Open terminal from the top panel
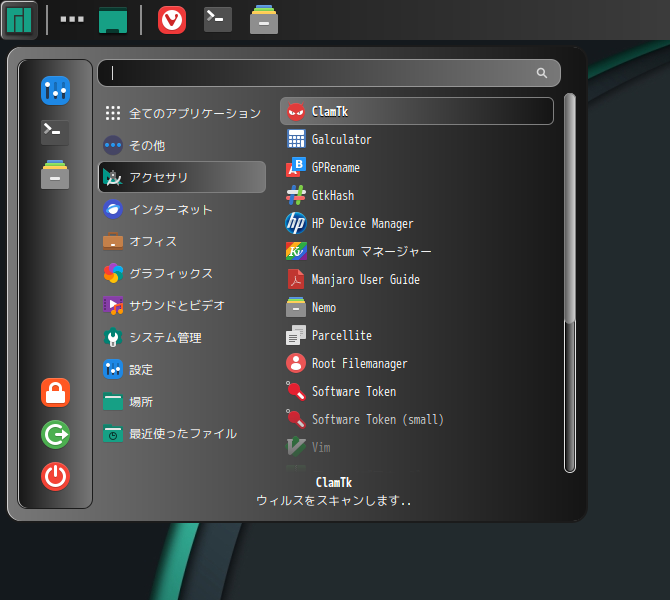The height and width of the screenshot is (600, 670). coord(218,20)
